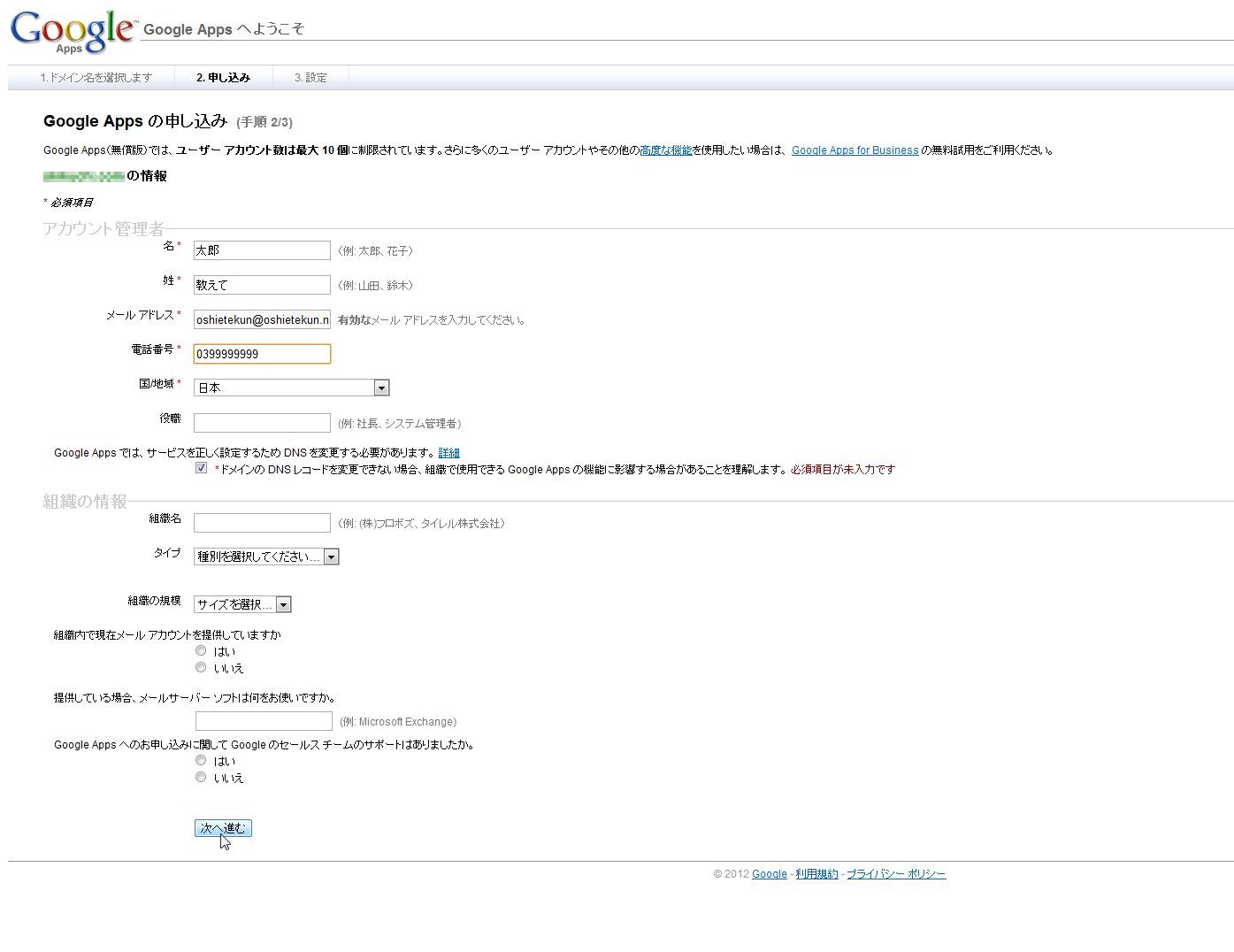Viewport: 1234px width, 952px height.
Task: Switch to the 3. 設定 tab
Action: click(x=310, y=78)
